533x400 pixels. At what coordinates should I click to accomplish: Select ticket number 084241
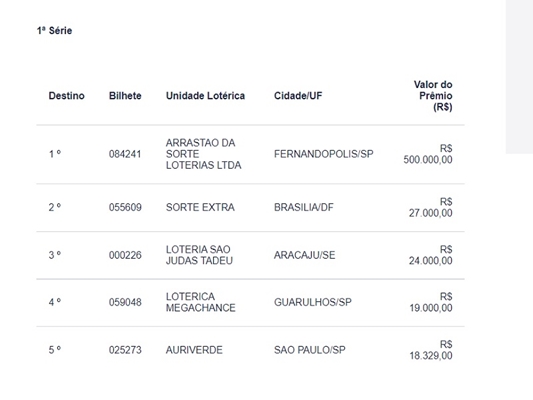point(125,154)
